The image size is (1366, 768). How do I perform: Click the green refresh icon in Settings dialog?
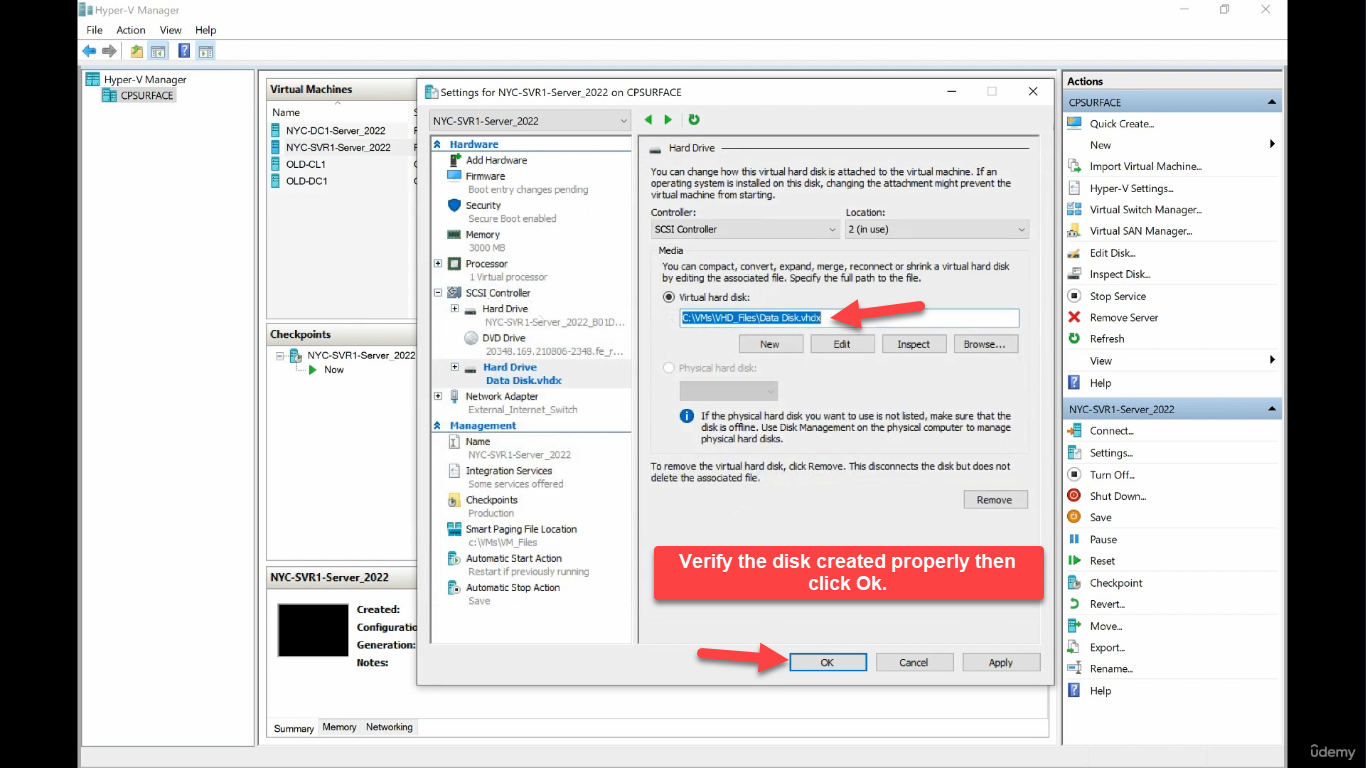pyautogui.click(x=694, y=120)
